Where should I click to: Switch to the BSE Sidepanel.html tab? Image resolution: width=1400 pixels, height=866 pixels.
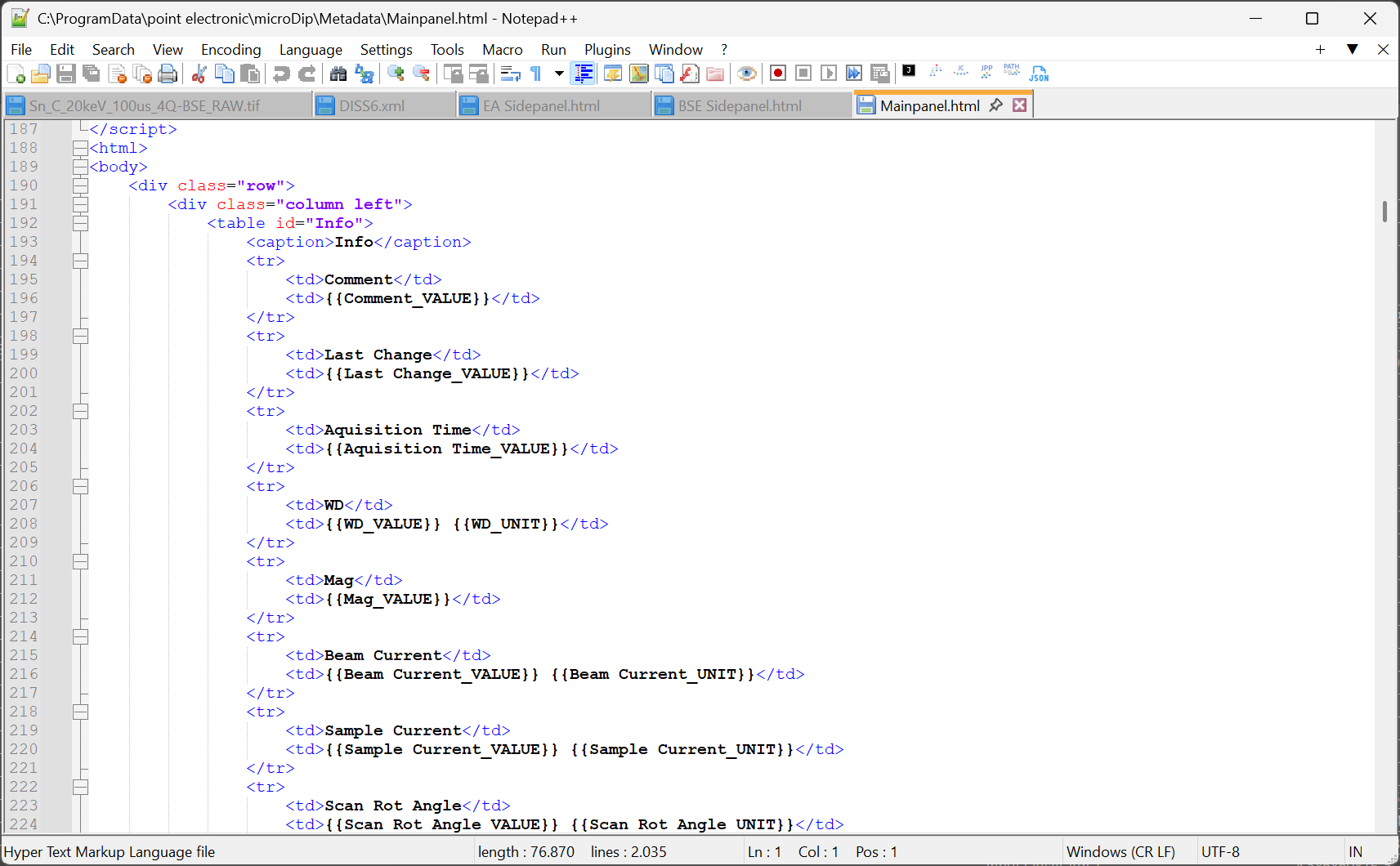pos(751,105)
